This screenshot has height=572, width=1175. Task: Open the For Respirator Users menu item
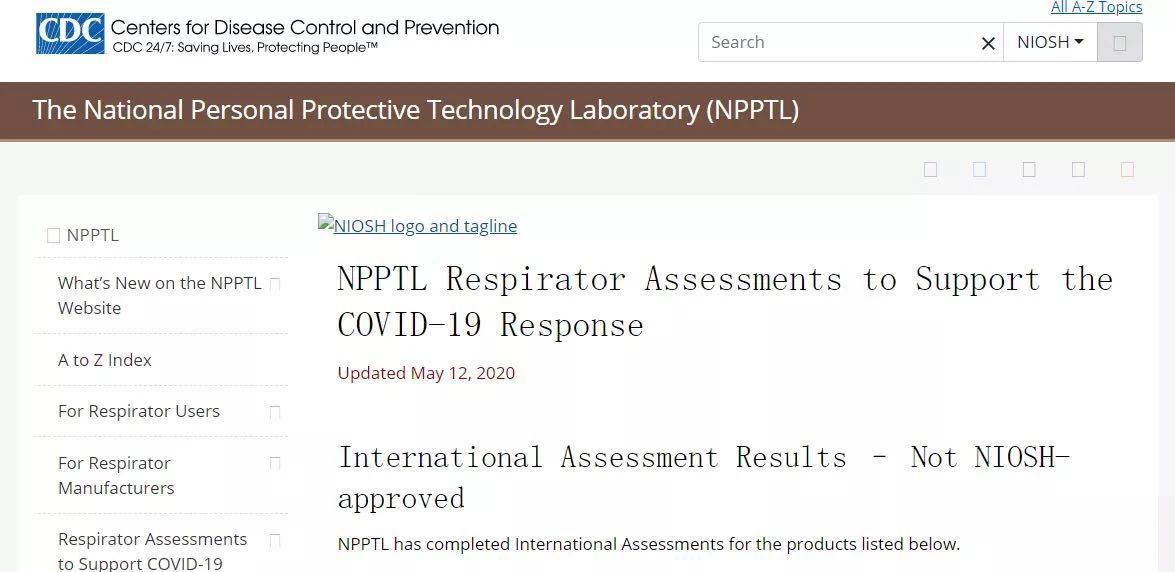(139, 411)
